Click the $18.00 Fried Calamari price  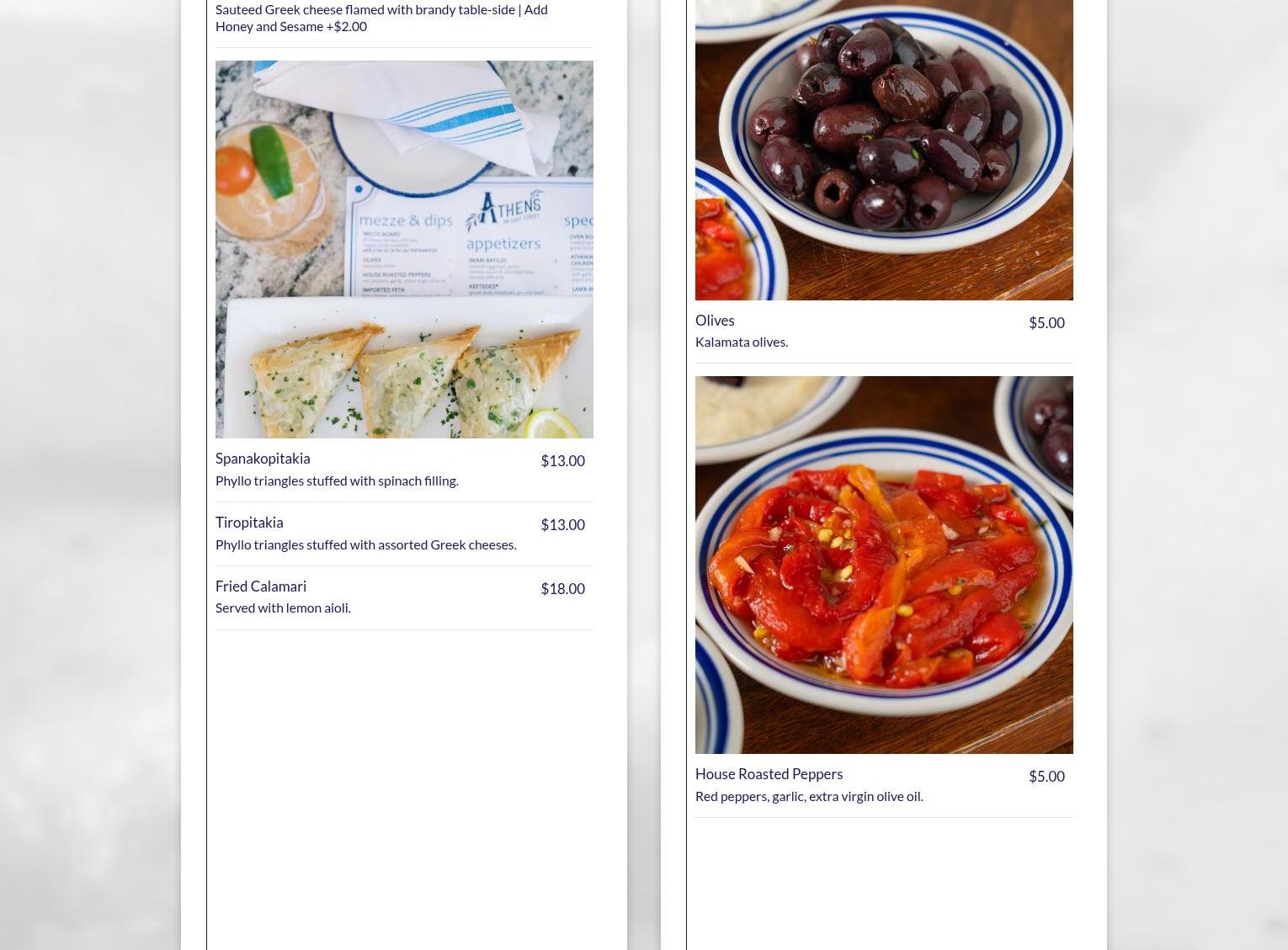562,589
